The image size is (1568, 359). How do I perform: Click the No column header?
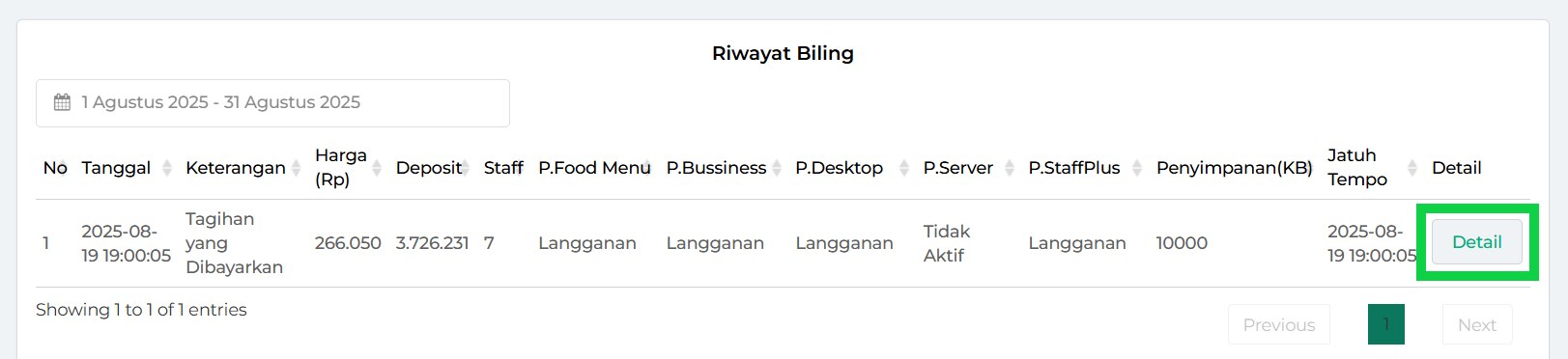[55, 168]
